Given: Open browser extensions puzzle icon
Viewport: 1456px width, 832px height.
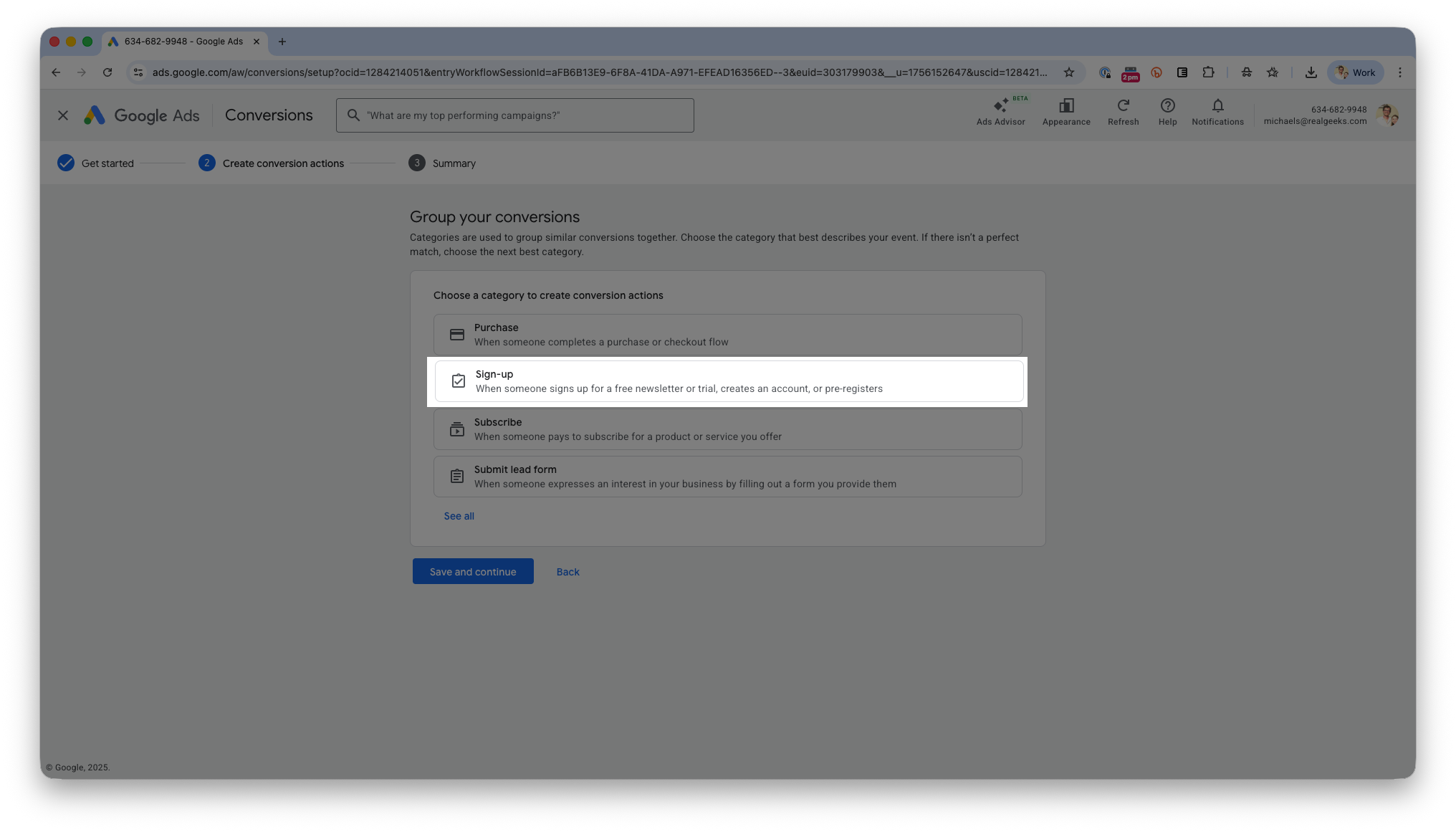Looking at the screenshot, I should 1208,72.
